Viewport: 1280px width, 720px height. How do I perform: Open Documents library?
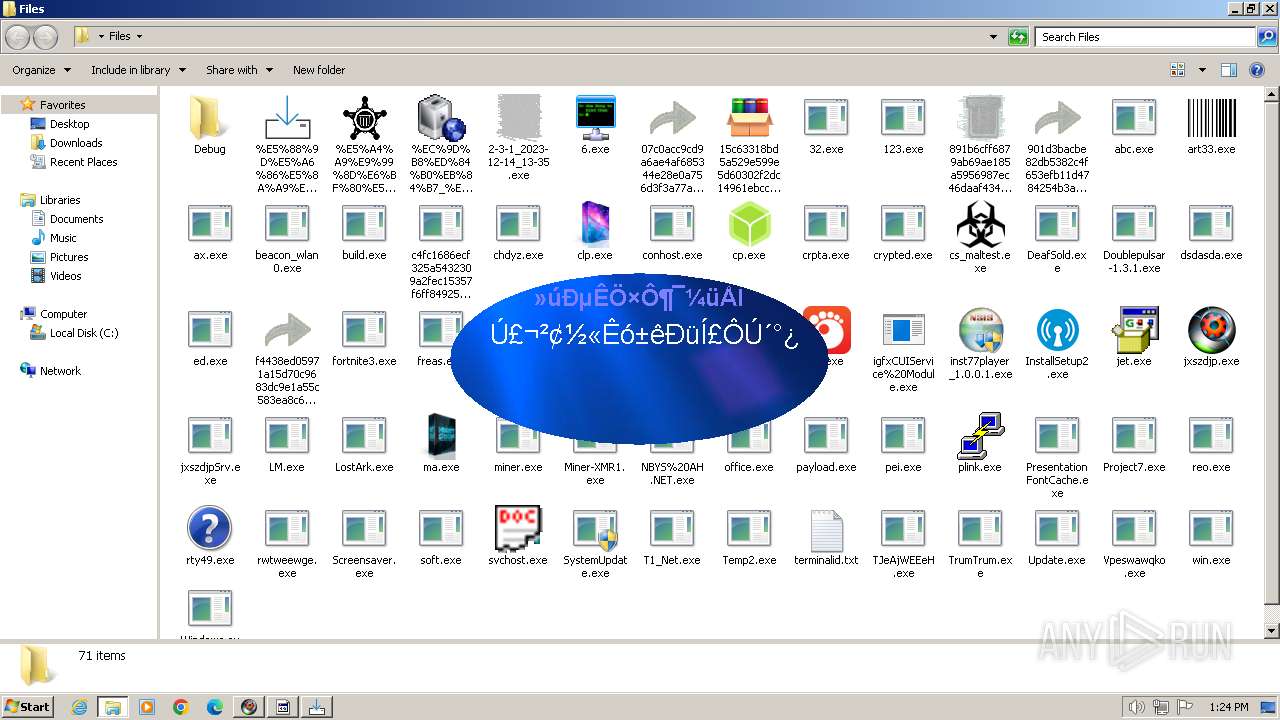[x=76, y=219]
